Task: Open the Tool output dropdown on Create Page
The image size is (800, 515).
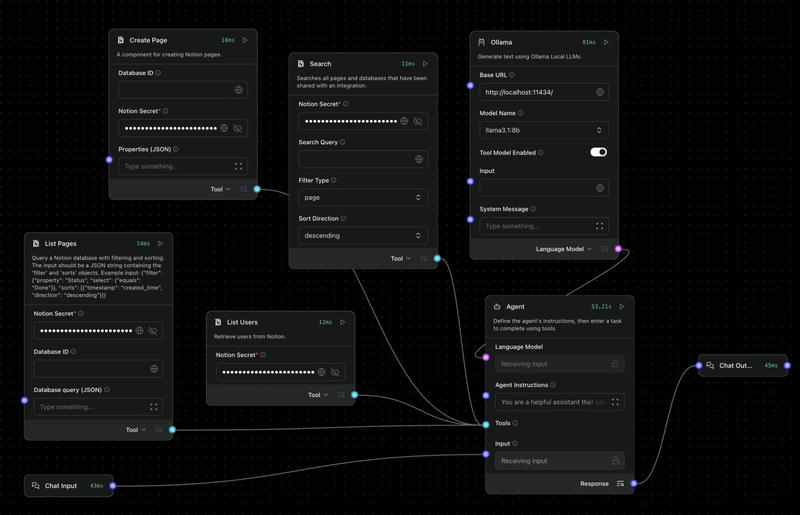Action: [220, 189]
